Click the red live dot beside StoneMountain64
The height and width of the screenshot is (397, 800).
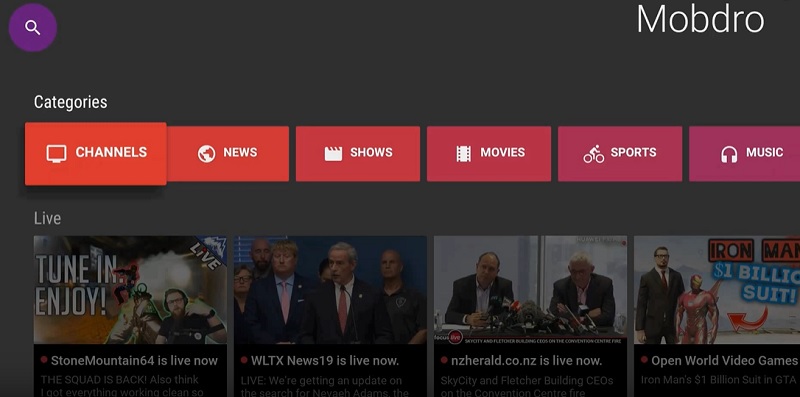pyautogui.click(x=44, y=360)
